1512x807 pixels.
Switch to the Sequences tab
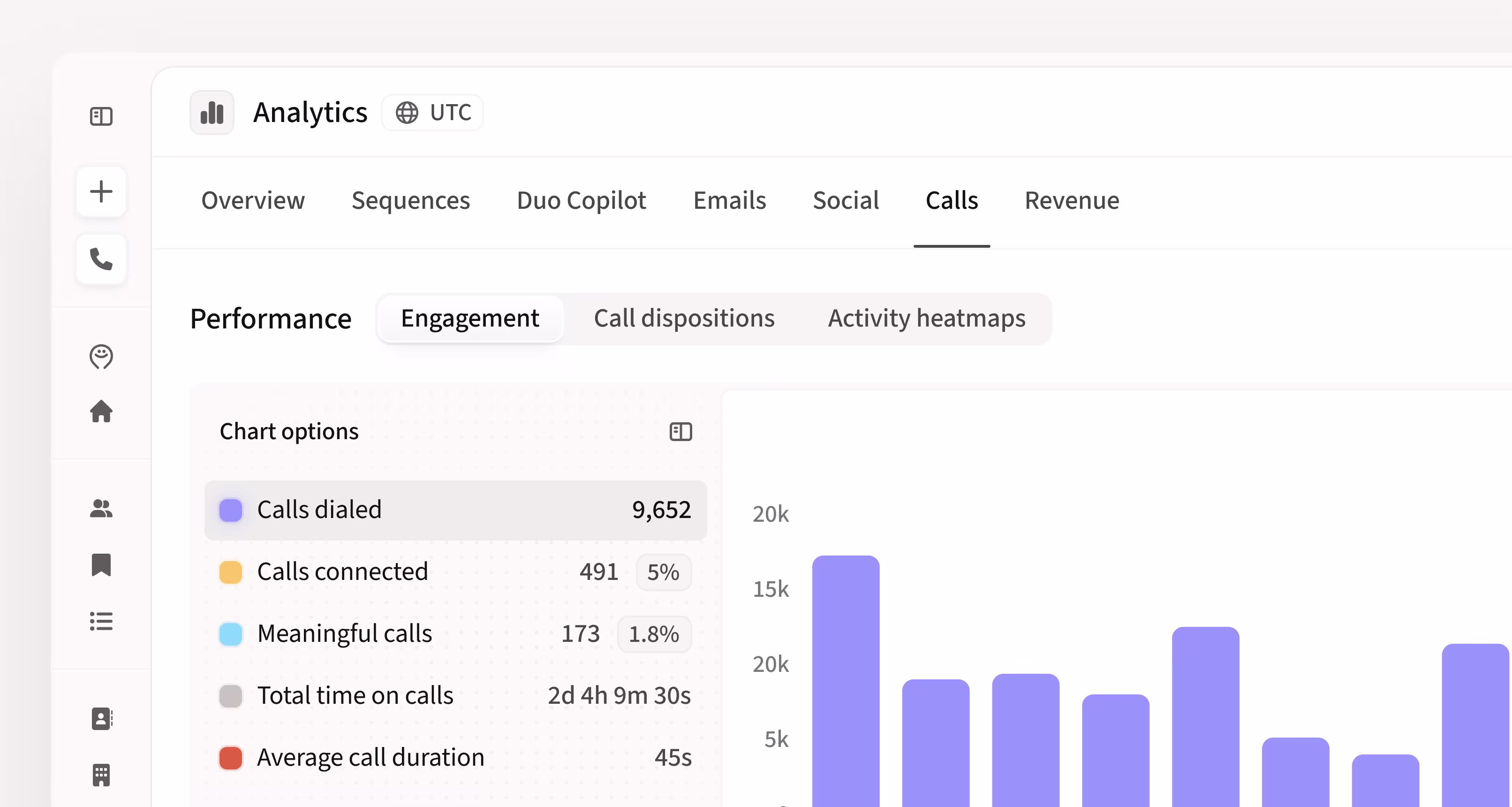tap(411, 200)
